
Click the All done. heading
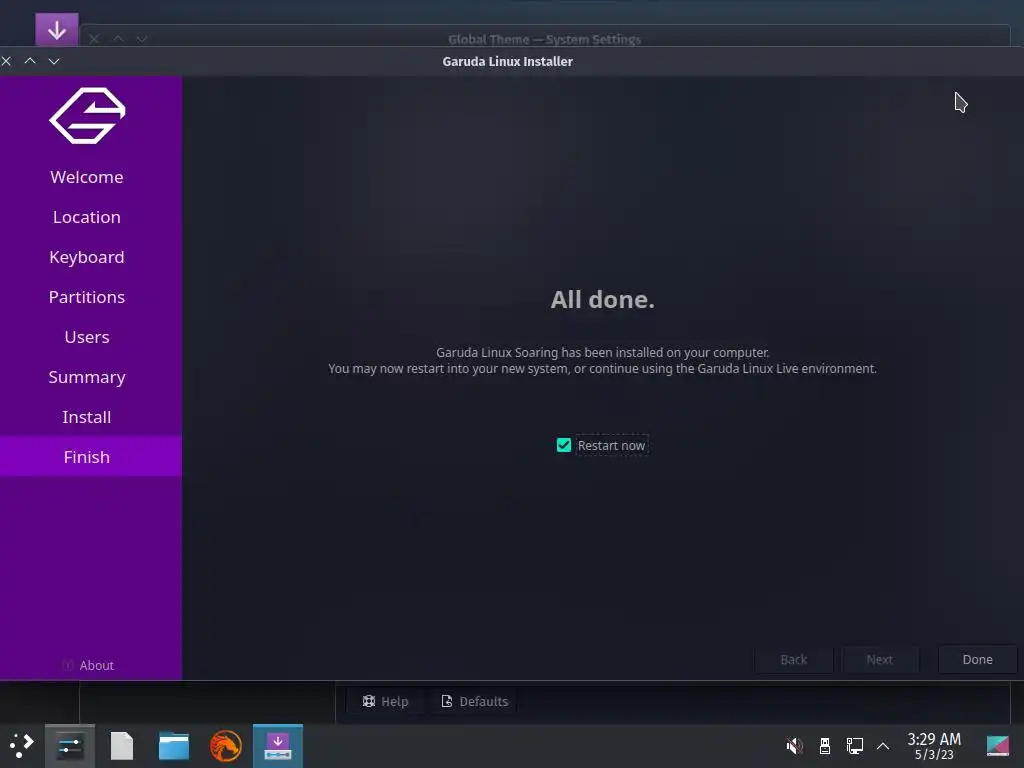click(x=602, y=300)
